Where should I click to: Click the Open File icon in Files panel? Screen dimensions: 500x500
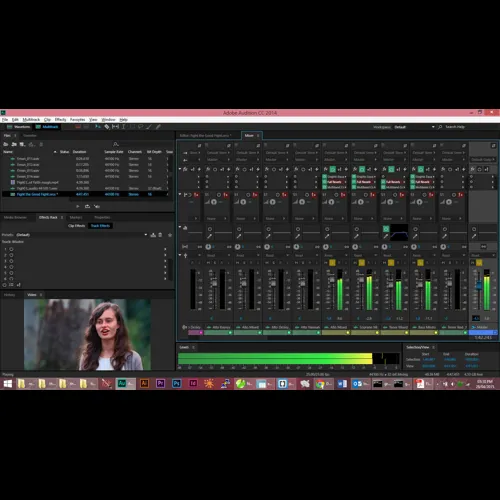pos(6,144)
